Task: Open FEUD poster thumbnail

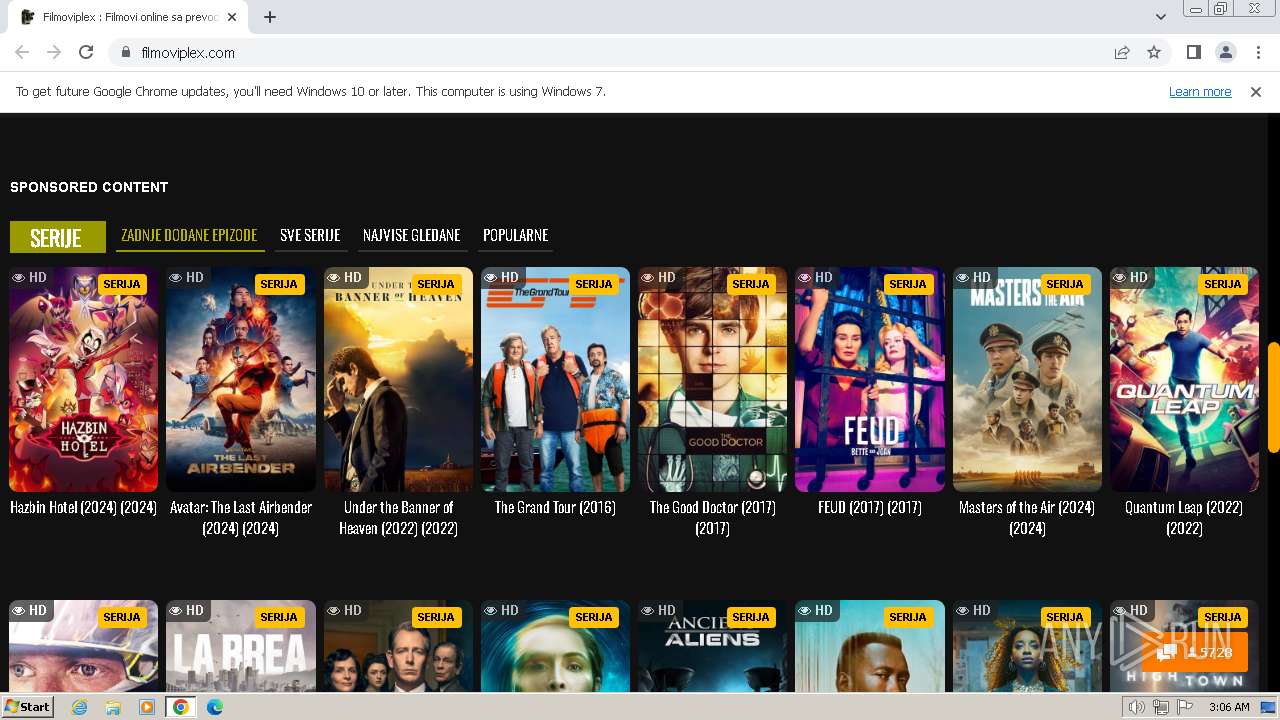Action: [870, 379]
